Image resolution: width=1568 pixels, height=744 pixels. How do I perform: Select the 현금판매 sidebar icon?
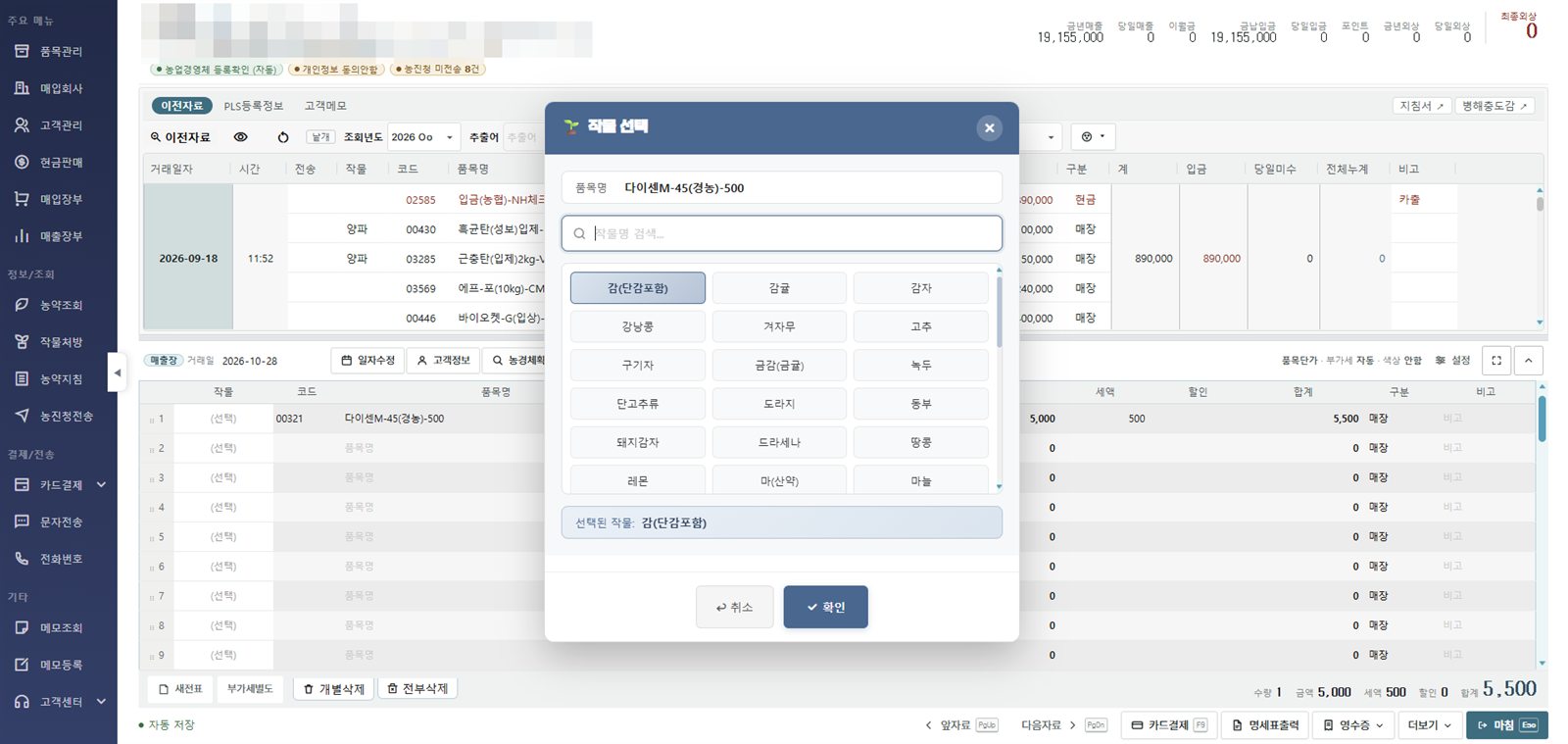22,162
